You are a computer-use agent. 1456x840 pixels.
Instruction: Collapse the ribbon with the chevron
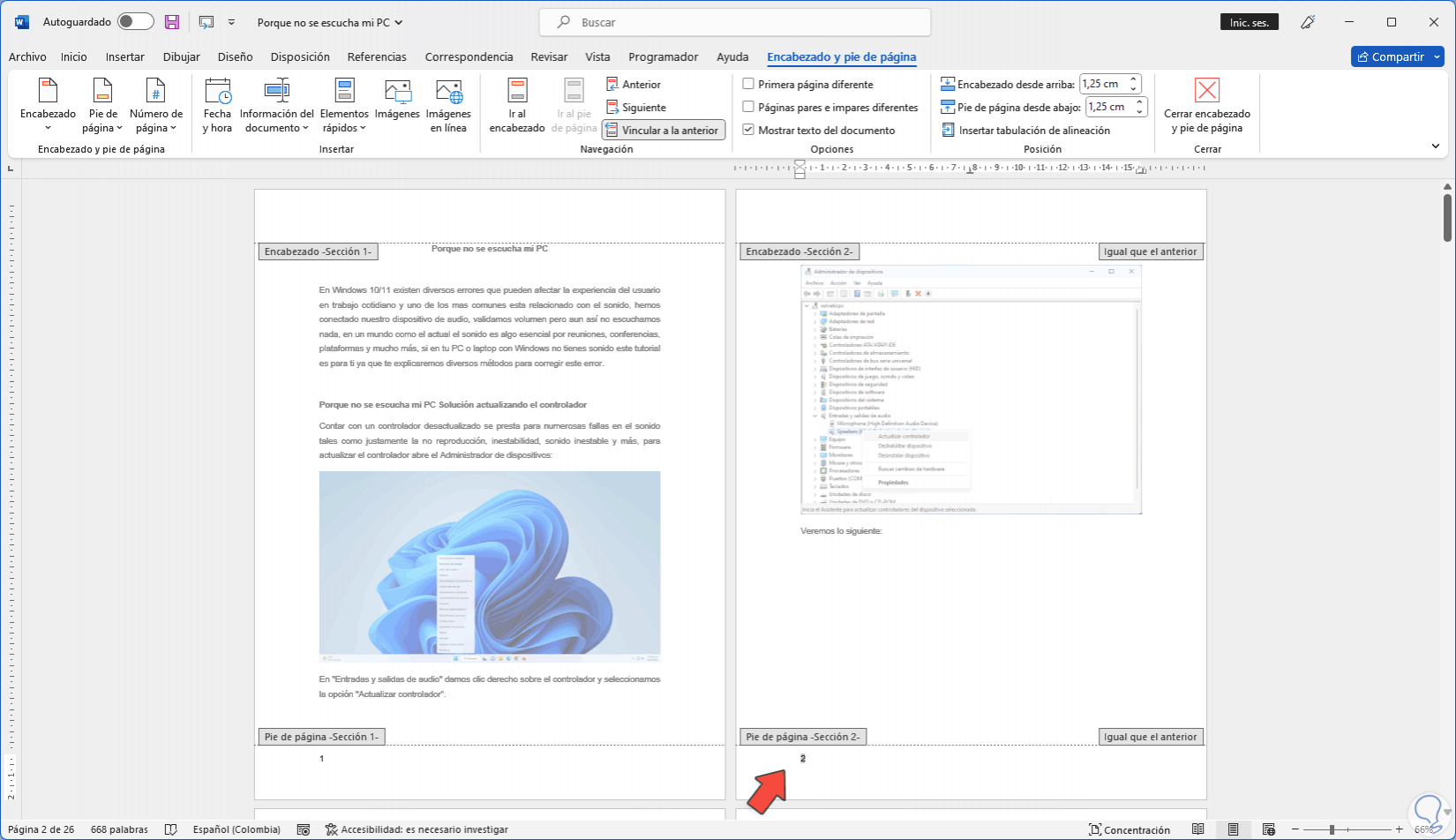(x=1436, y=146)
